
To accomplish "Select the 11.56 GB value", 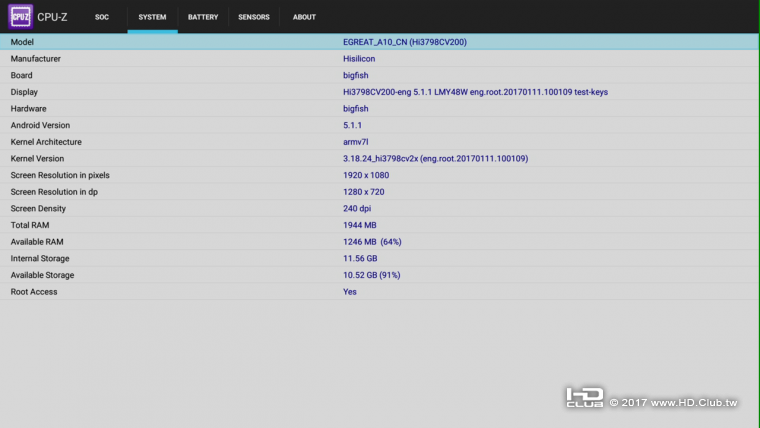I will 360,258.
